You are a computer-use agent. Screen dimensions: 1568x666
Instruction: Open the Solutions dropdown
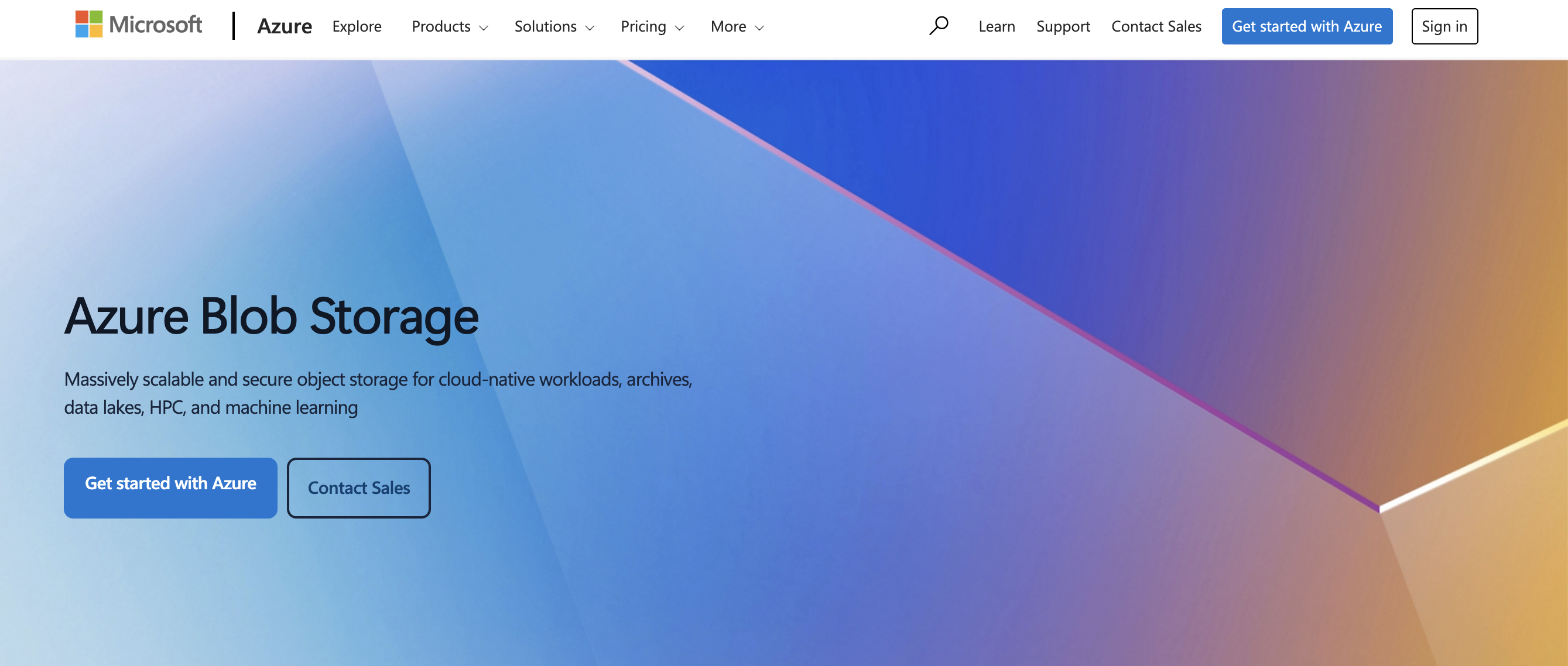click(545, 26)
